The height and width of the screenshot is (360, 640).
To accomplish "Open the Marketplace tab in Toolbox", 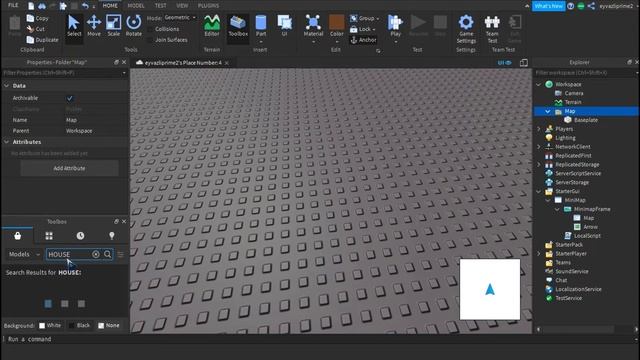I will [x=18, y=236].
